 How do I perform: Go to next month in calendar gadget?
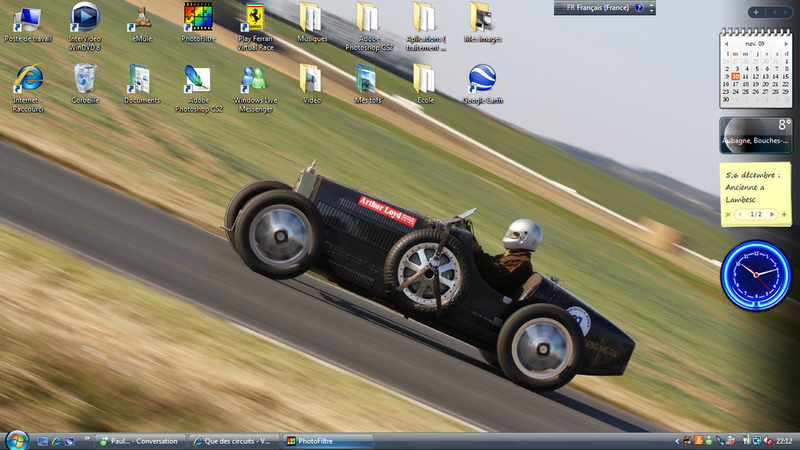[x=786, y=44]
